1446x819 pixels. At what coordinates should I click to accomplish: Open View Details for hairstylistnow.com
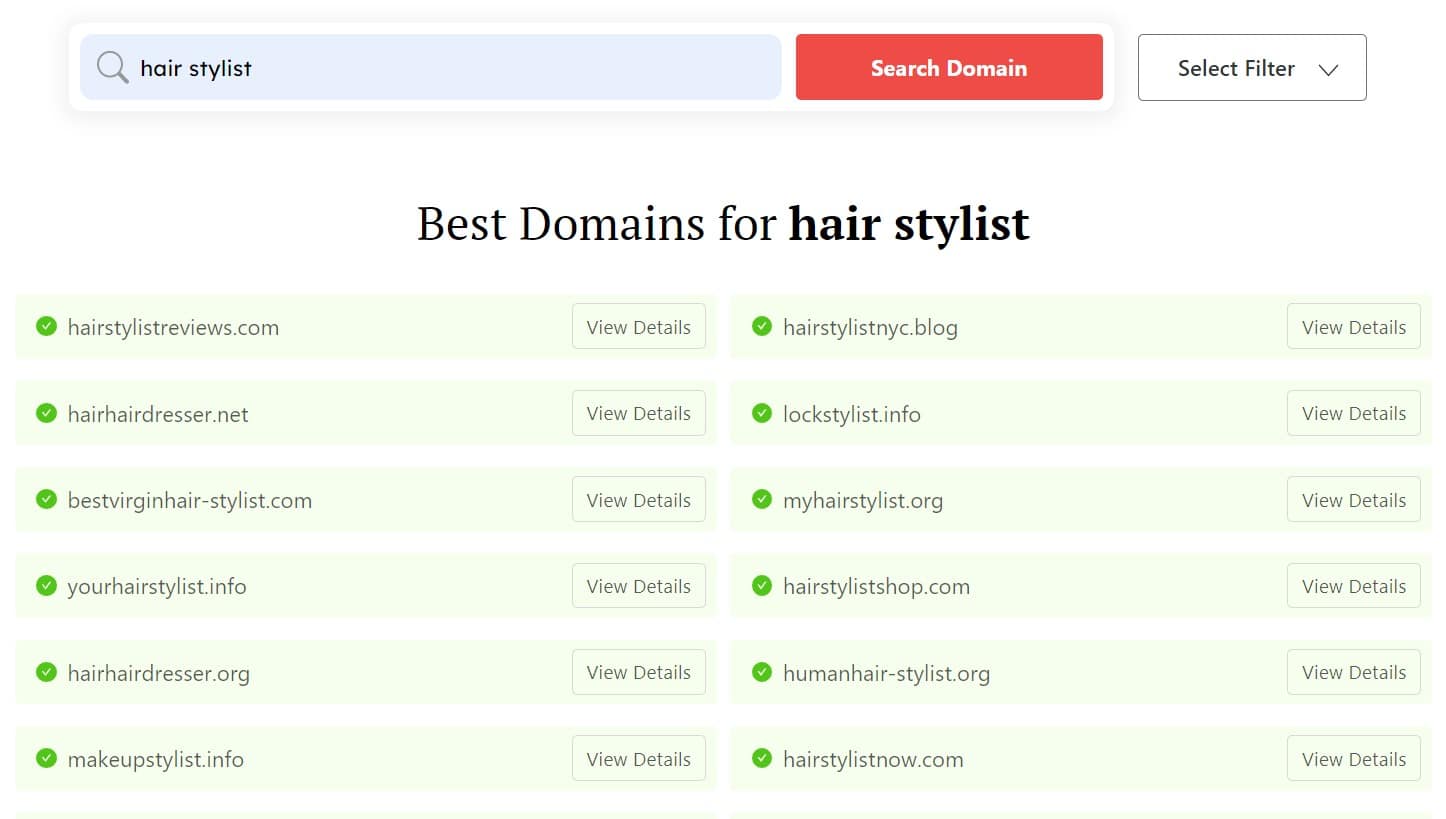click(x=1353, y=759)
